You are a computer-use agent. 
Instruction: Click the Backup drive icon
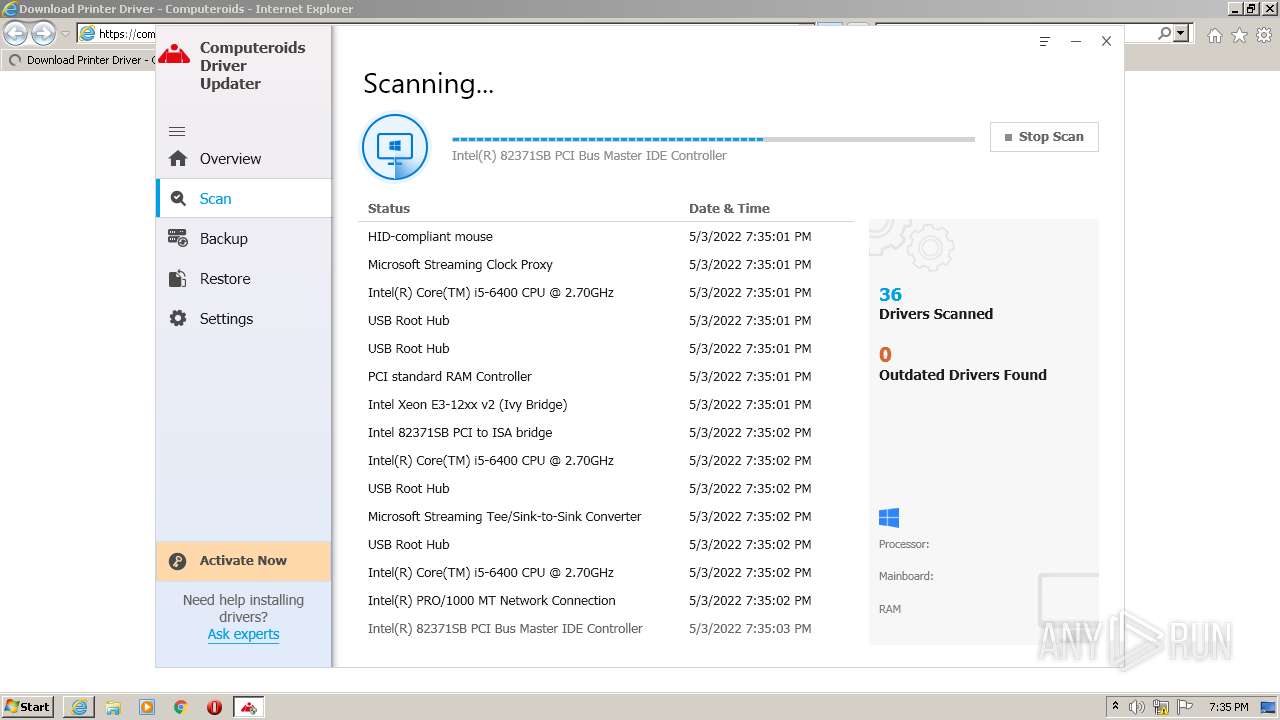[178, 238]
